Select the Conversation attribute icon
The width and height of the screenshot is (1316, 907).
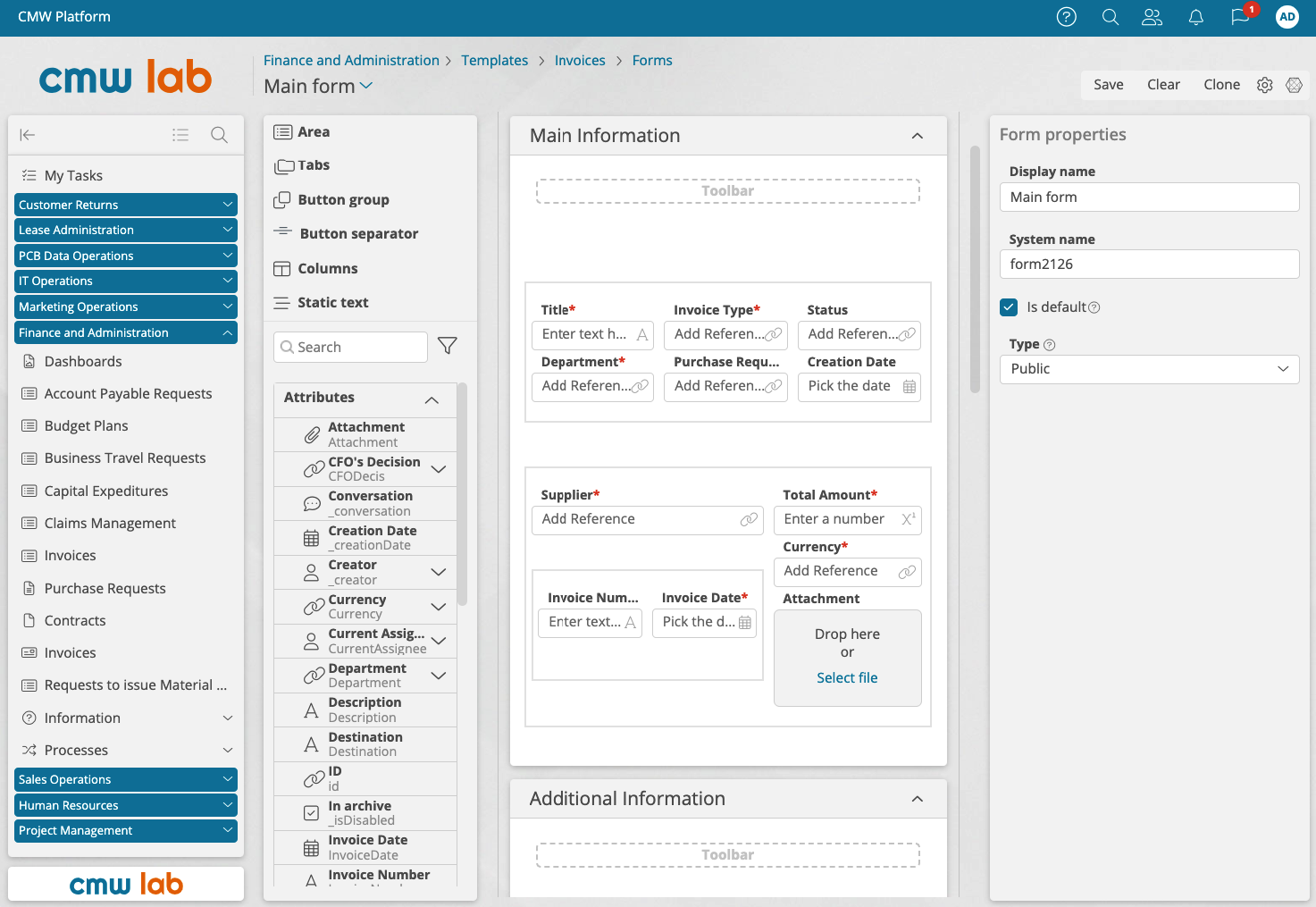312,504
